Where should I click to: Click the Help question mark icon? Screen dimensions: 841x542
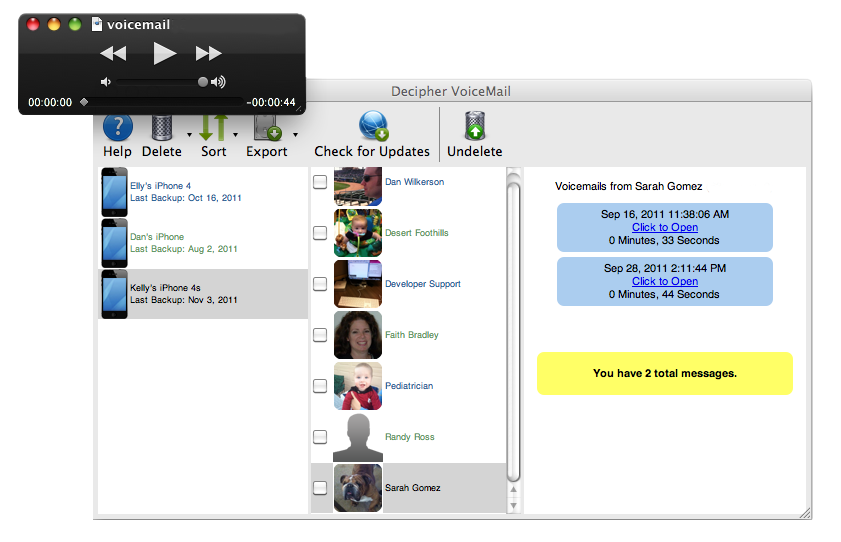pos(117,127)
